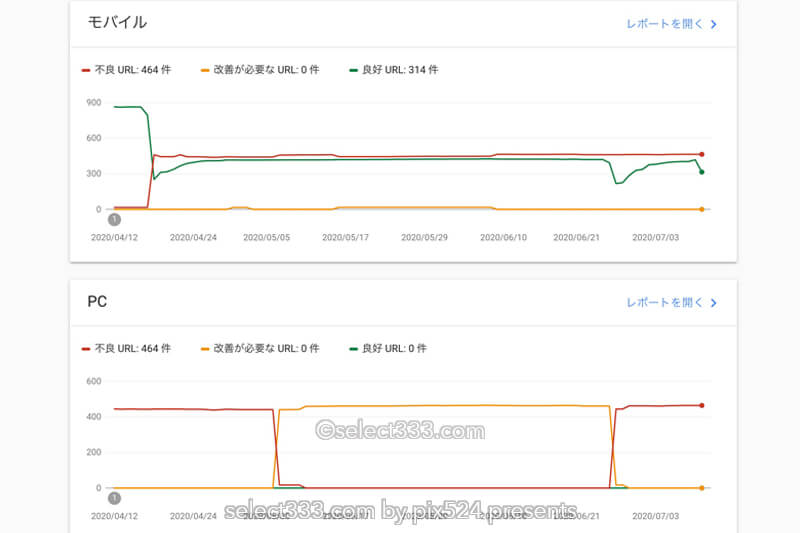Click 2020/05/05 date label in モバイル chart
Screen dimensions: 800x533
pos(266,237)
